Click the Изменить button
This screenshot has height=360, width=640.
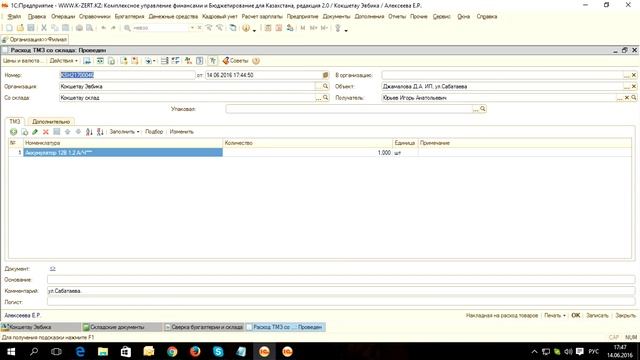tap(182, 132)
